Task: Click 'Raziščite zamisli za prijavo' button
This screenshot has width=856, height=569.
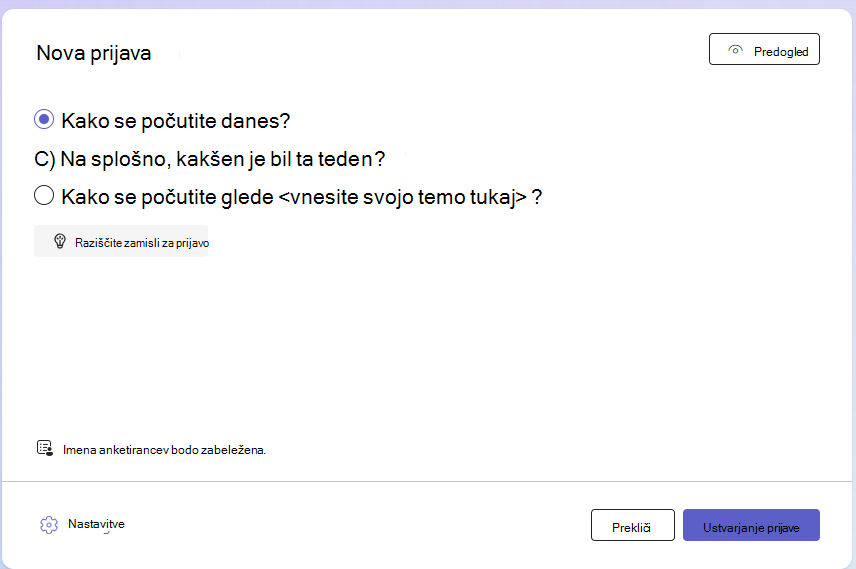Action: click(x=121, y=241)
